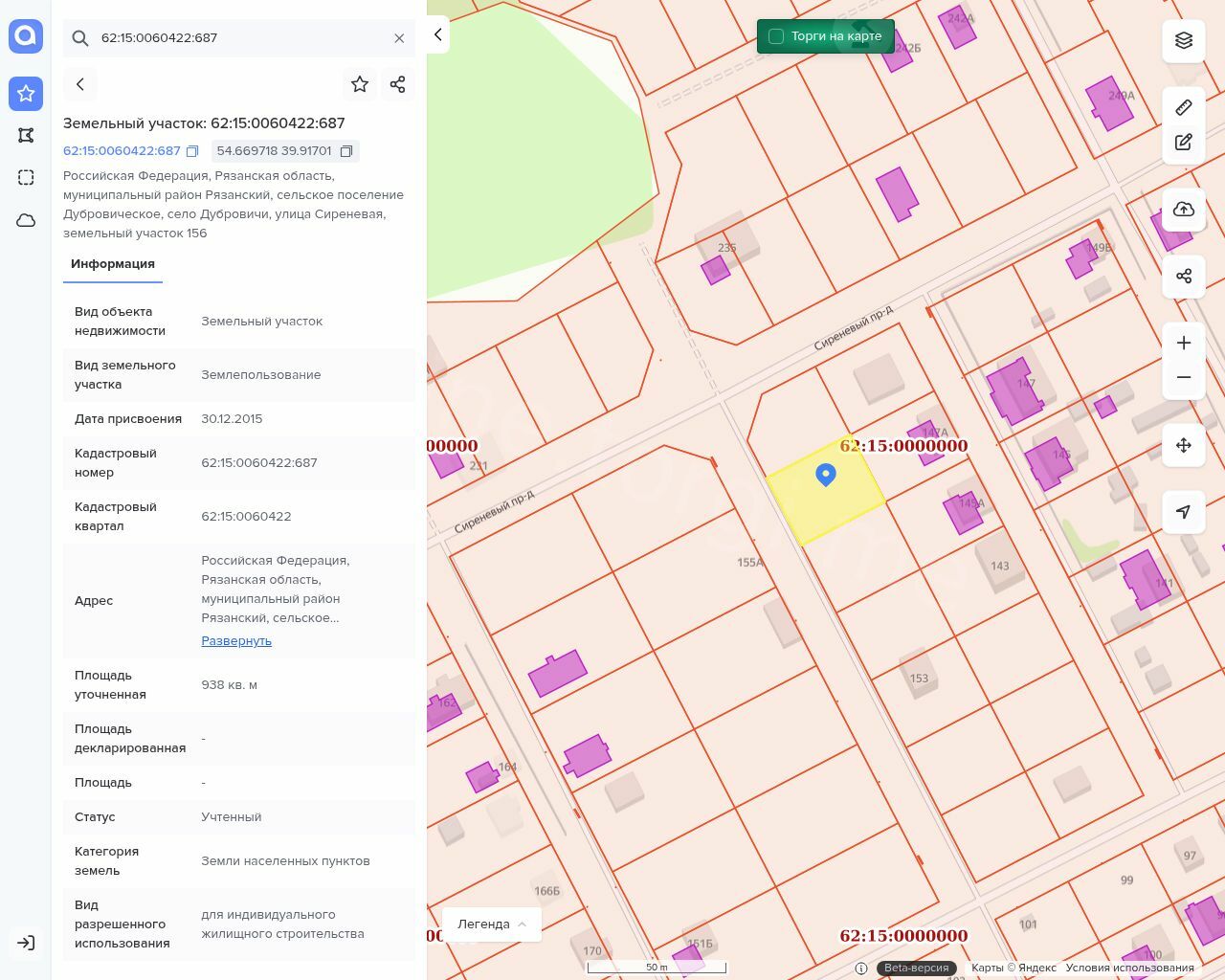Click the geolocation arrow icon

pyautogui.click(x=1184, y=512)
